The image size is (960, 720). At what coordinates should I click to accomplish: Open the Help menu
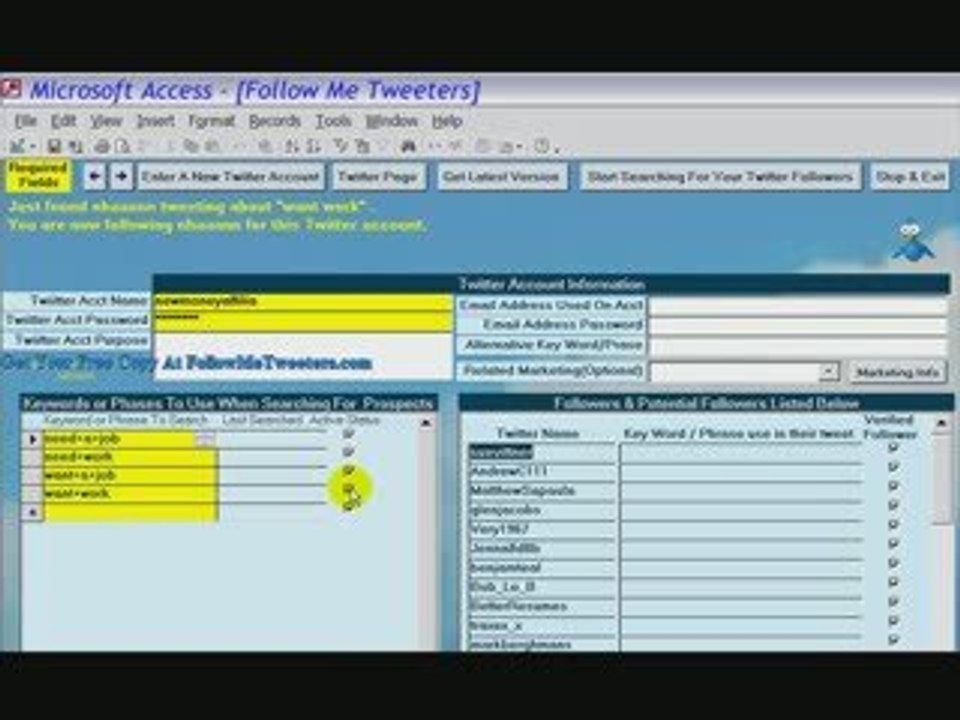point(447,121)
